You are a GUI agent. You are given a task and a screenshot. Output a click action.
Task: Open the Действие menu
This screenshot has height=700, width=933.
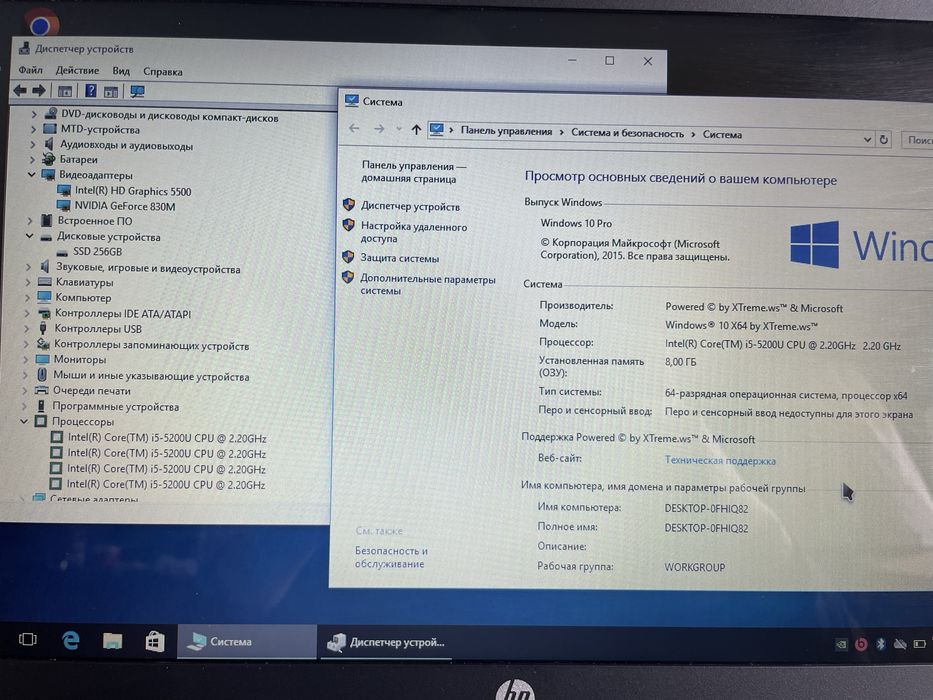77,70
